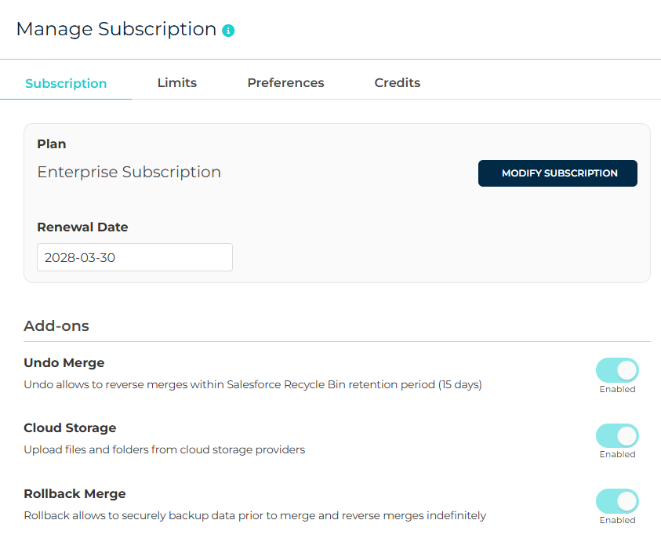
Task: Select the Credits tab
Action: point(397,83)
